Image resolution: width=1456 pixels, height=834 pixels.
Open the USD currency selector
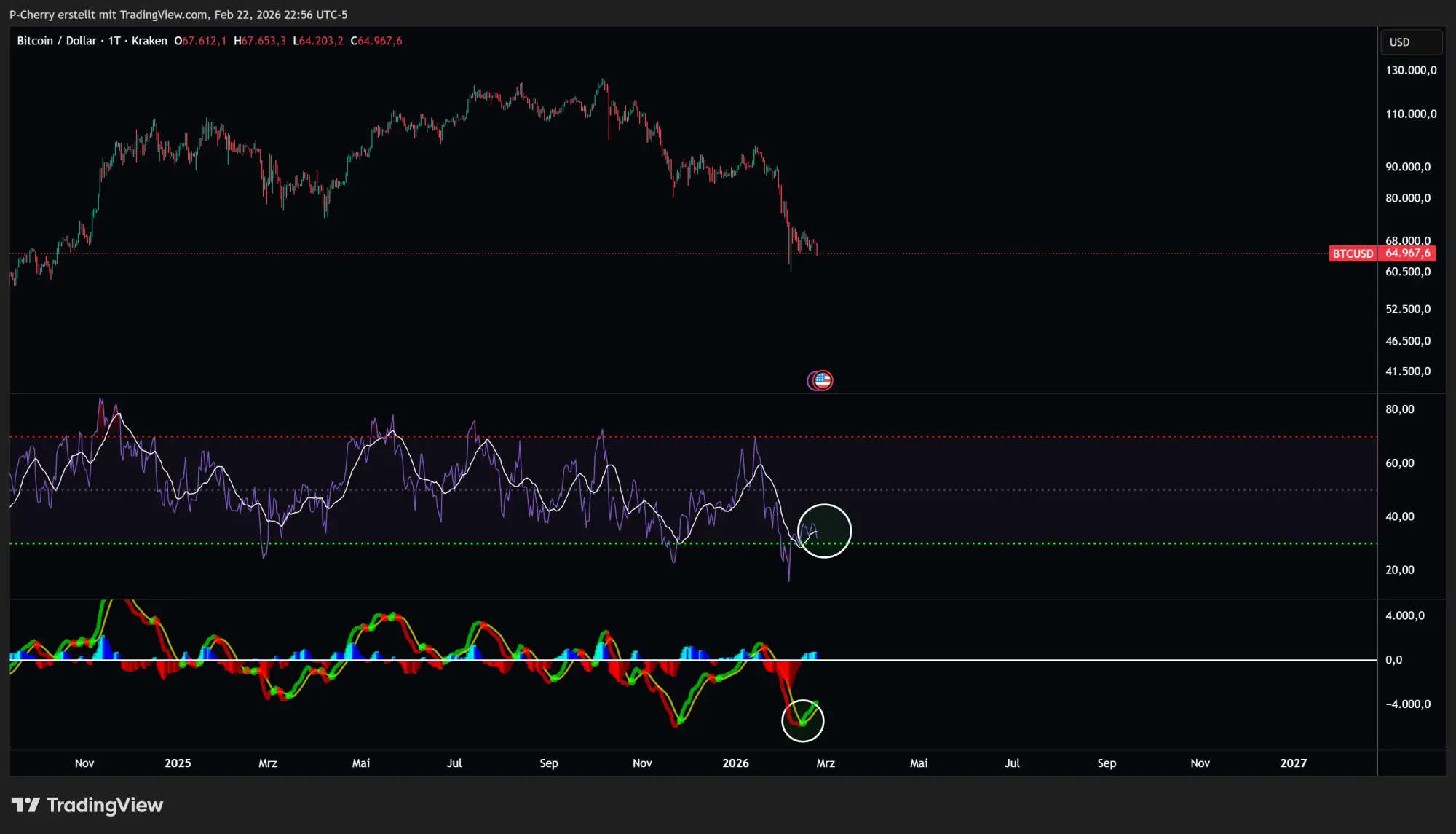pos(1410,42)
